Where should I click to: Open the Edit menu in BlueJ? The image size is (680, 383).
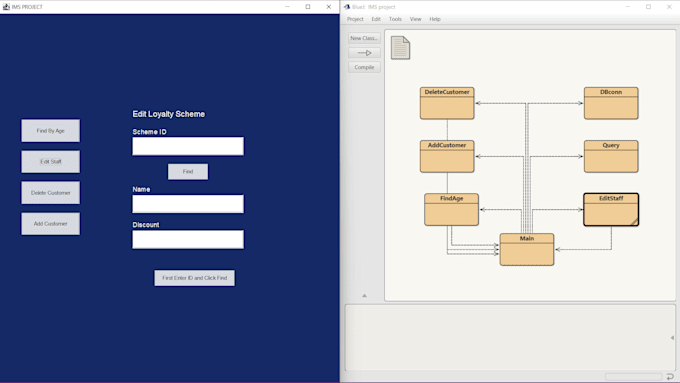(x=376, y=19)
